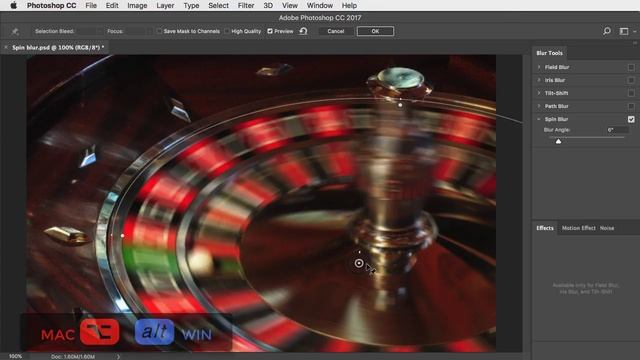Open the Filter menu
The height and width of the screenshot is (360, 640).
click(x=246, y=5)
